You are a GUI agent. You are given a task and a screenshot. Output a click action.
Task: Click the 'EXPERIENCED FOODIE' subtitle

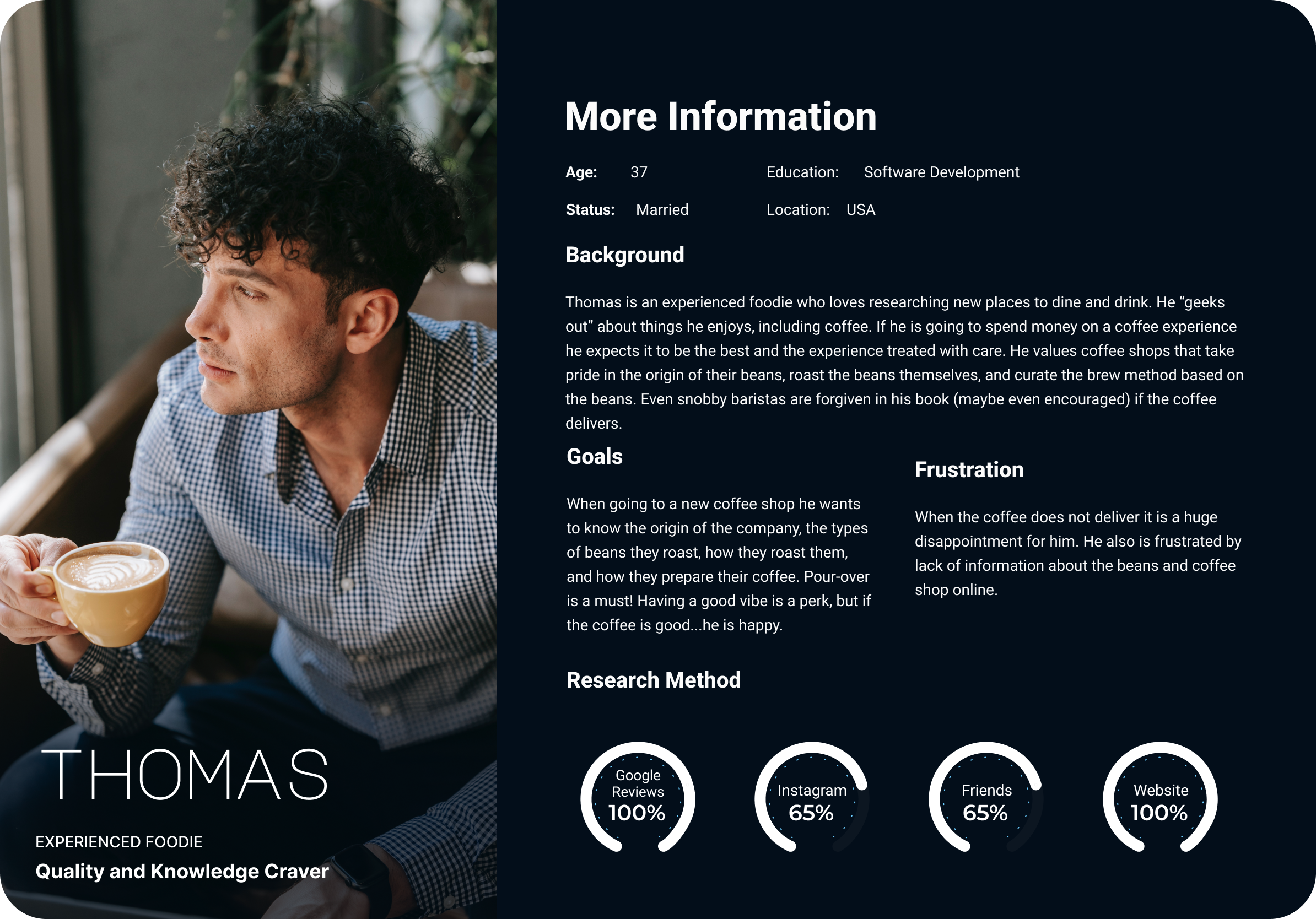(118, 842)
